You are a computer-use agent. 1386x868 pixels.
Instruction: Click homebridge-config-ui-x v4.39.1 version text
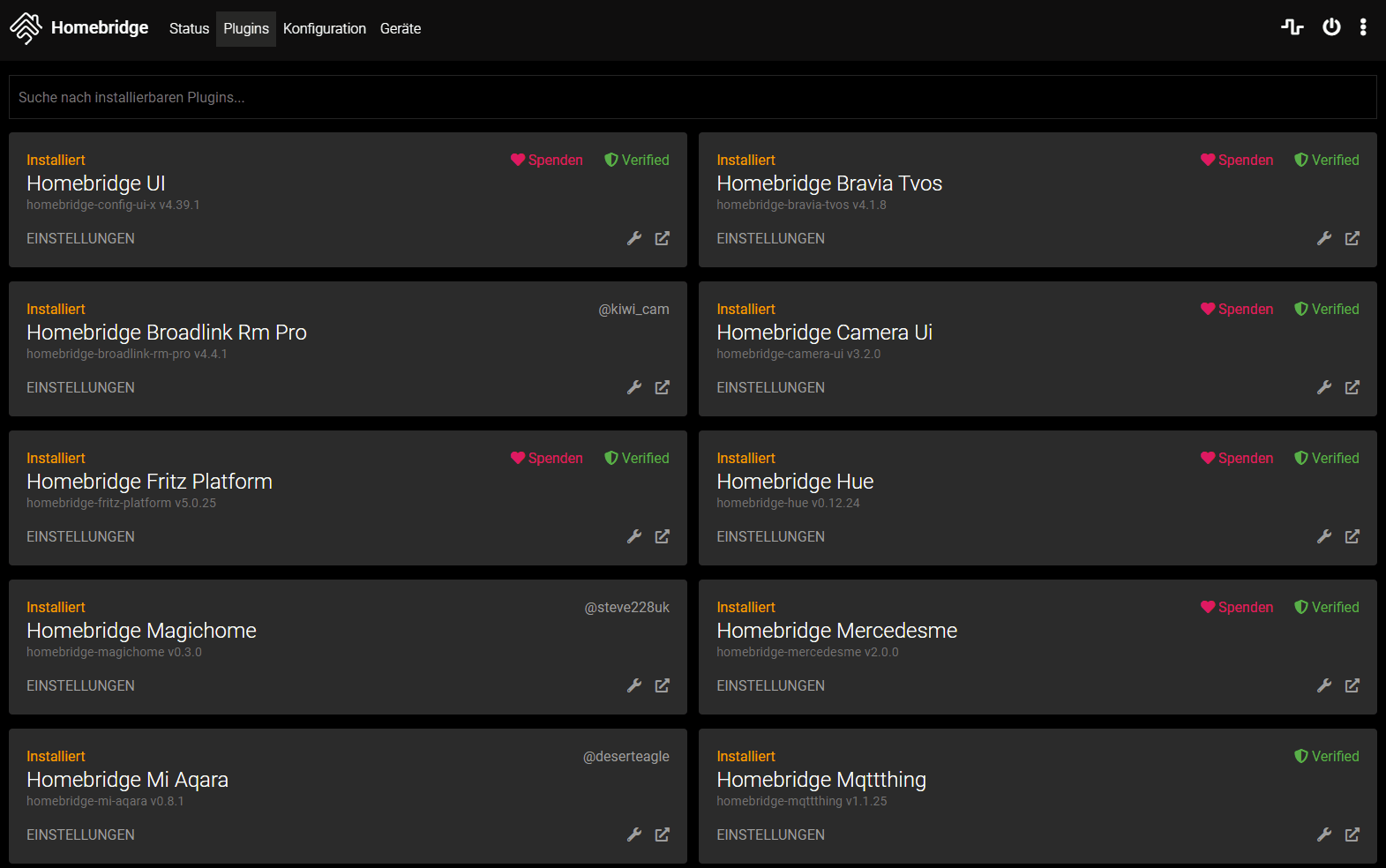113,205
